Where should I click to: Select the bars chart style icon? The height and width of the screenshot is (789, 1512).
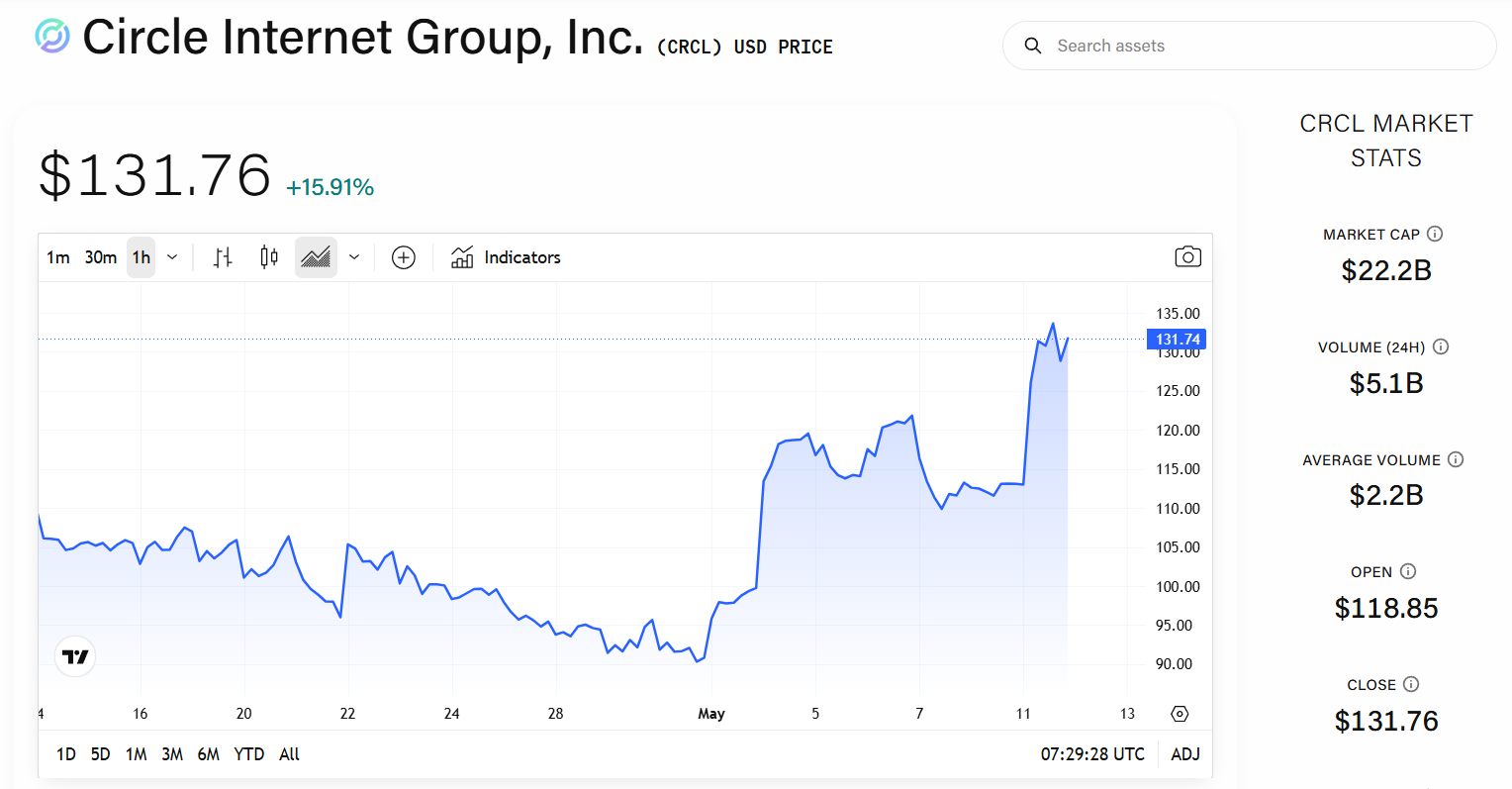point(223,257)
